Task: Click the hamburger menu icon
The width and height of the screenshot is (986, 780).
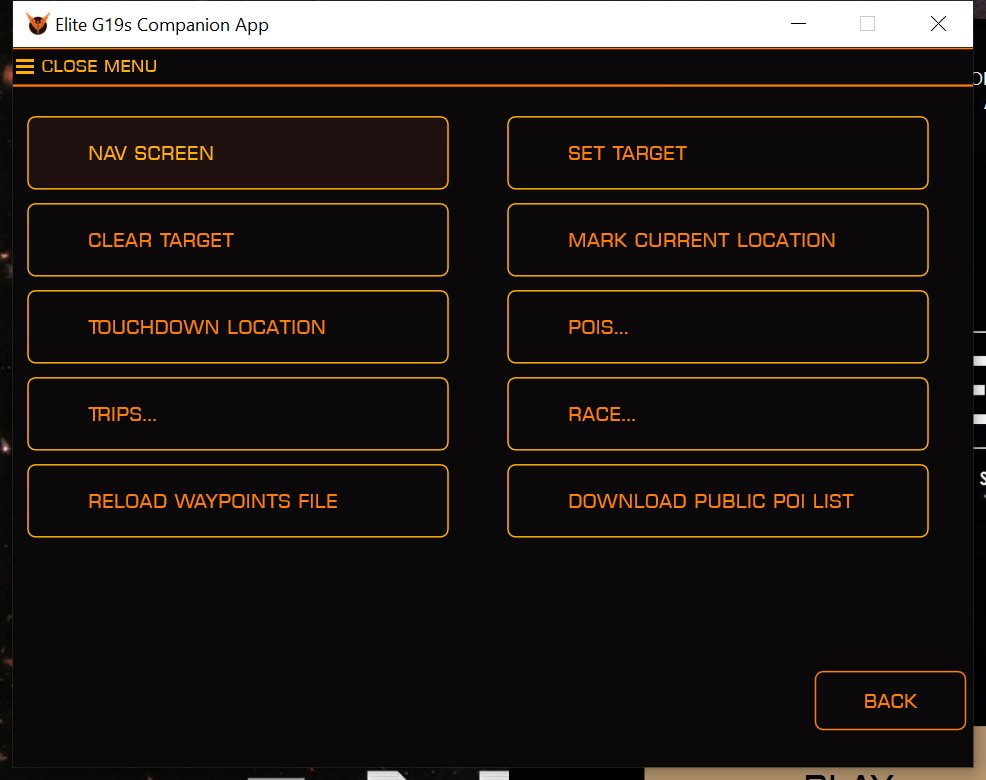Action: point(24,66)
